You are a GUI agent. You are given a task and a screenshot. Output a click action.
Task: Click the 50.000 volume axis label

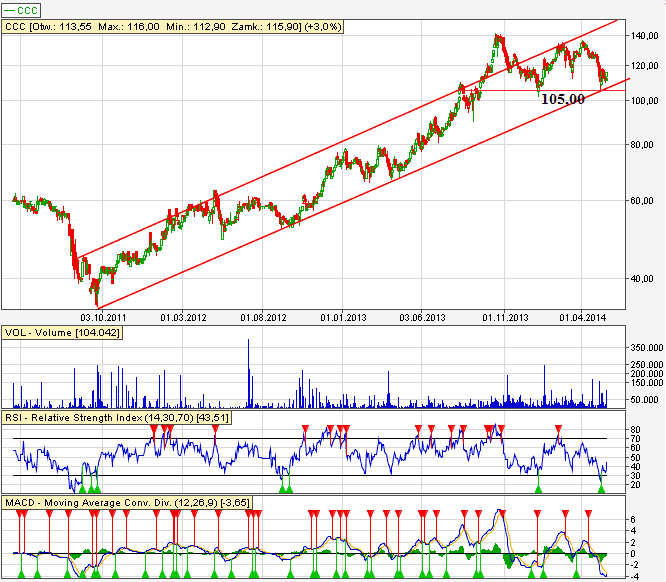(x=644, y=400)
